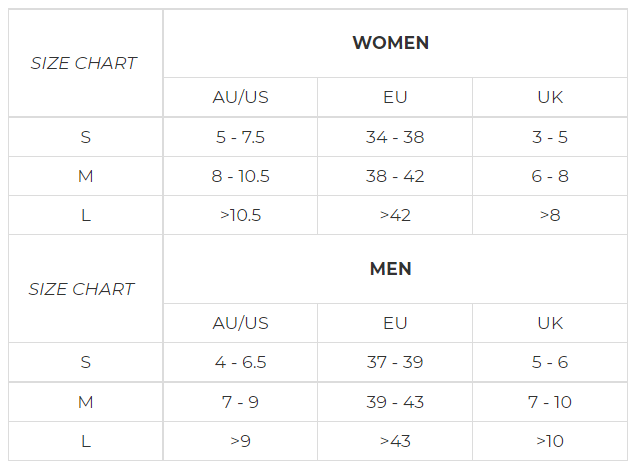
Task: Select the women's medium EU range 38 - 42
Action: tap(395, 176)
